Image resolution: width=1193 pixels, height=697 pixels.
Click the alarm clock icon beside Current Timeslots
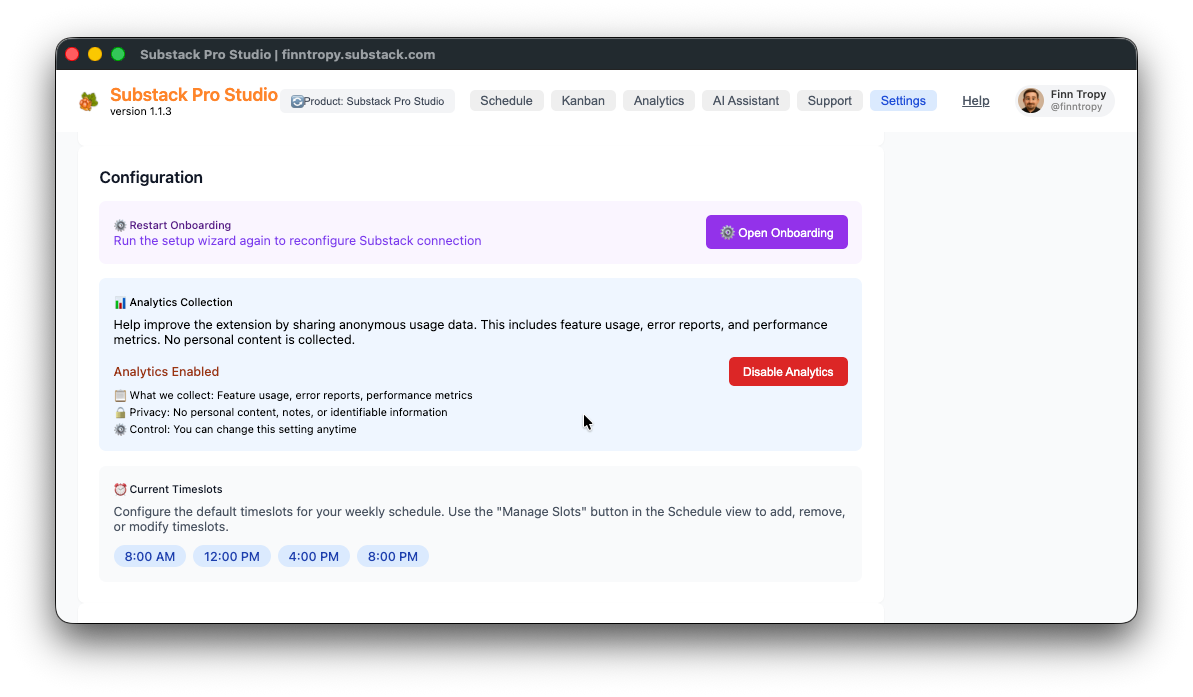coord(120,489)
